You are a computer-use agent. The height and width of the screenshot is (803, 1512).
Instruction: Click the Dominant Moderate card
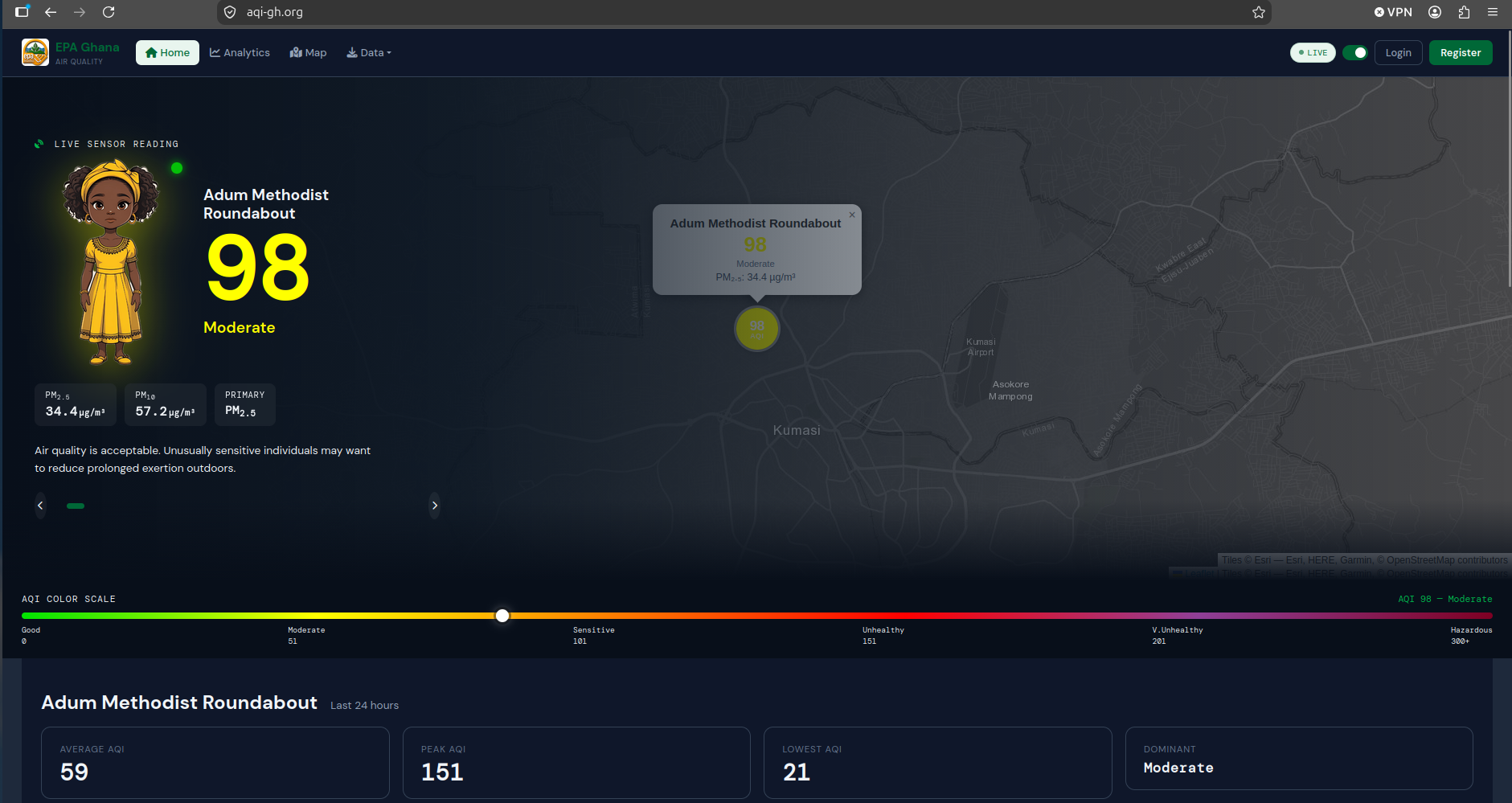coord(1299,759)
